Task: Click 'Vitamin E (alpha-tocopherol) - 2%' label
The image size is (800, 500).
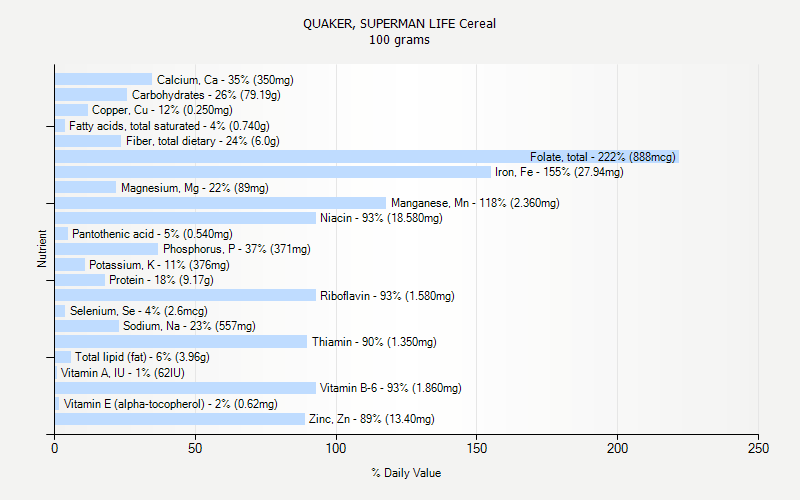Action: 171,404
